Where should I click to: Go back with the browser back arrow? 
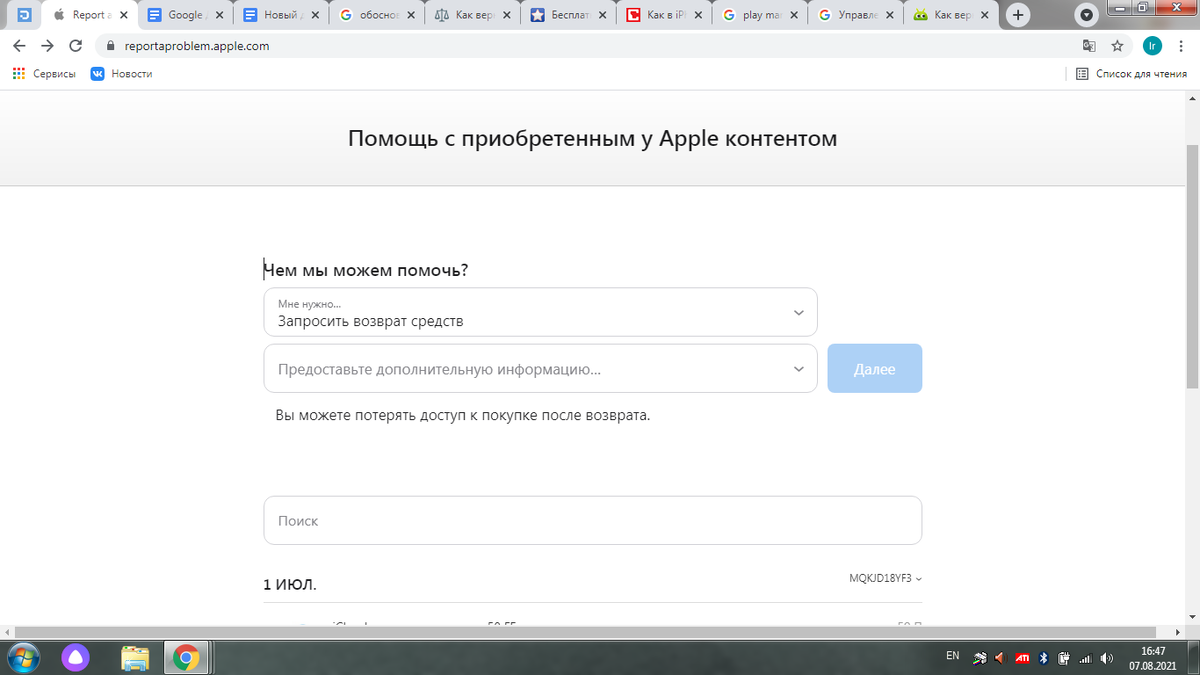(19, 46)
